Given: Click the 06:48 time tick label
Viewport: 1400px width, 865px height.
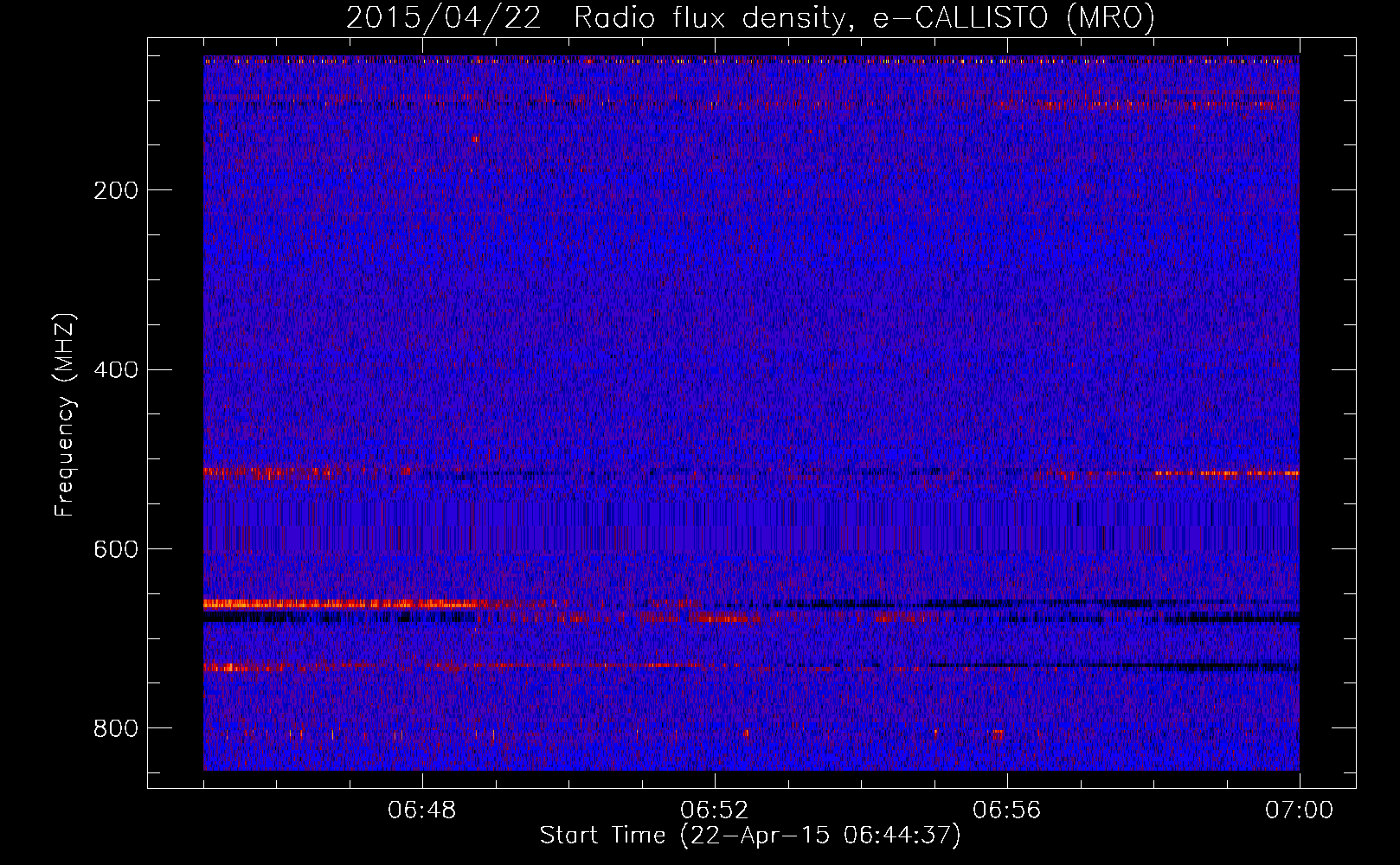Looking at the screenshot, I should [421, 811].
